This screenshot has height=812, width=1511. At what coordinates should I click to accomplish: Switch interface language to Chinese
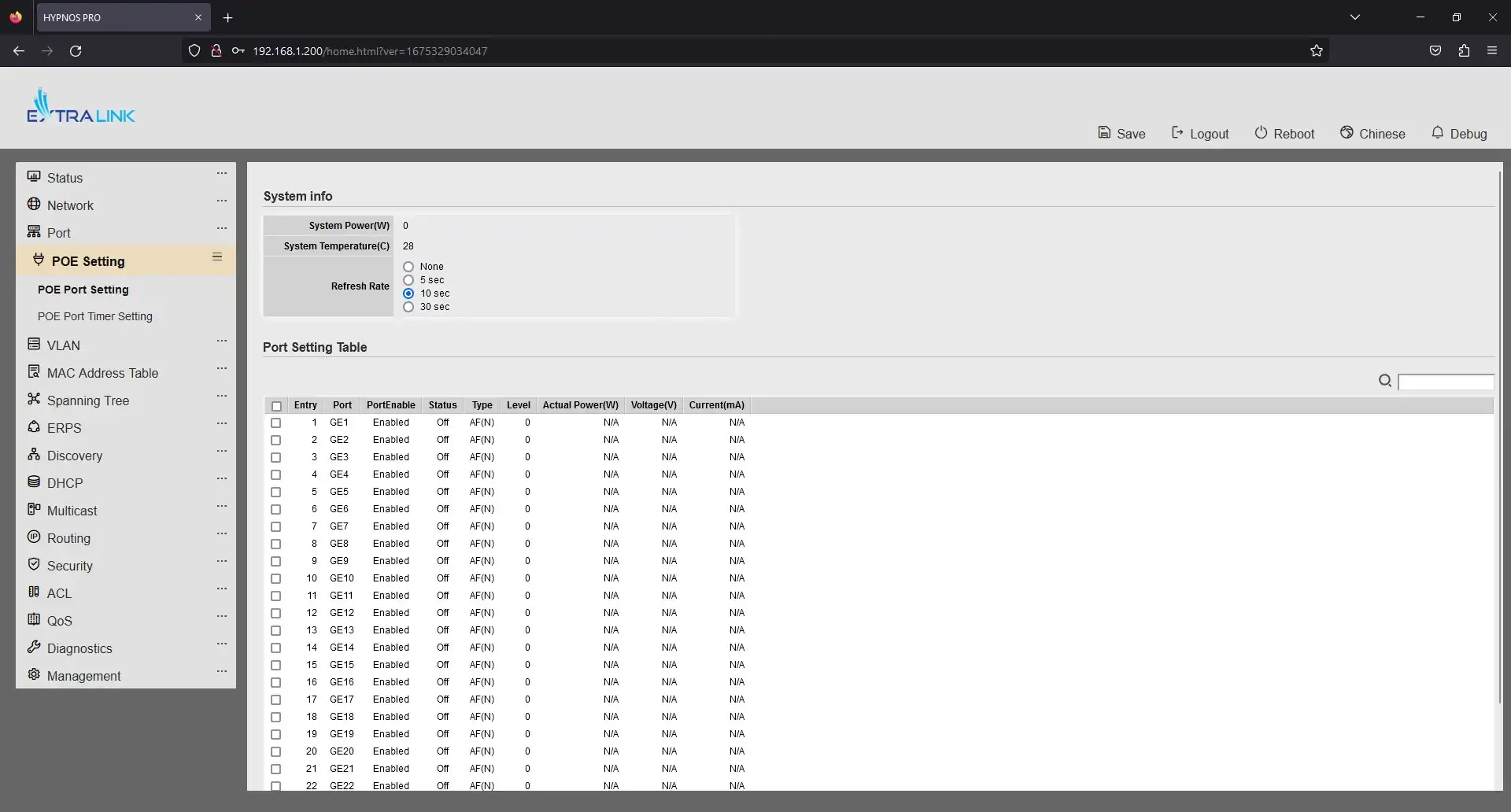1372,133
